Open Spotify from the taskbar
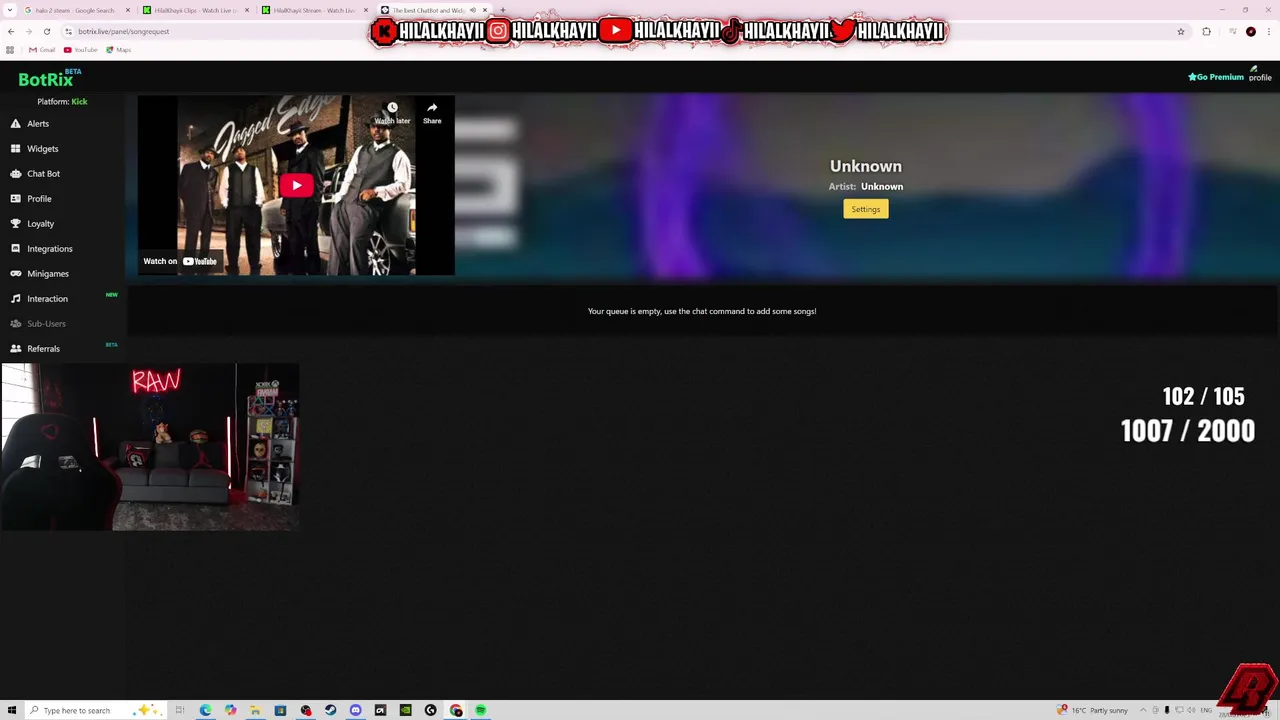This screenshot has width=1280, height=720. [x=481, y=710]
